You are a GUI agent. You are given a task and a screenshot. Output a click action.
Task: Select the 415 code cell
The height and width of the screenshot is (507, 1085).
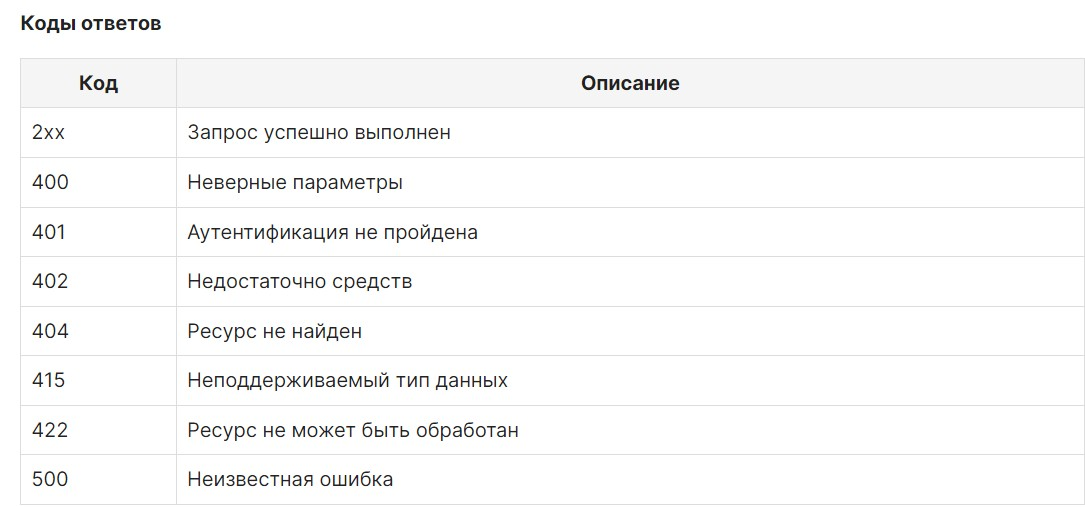pyautogui.click(x=98, y=380)
